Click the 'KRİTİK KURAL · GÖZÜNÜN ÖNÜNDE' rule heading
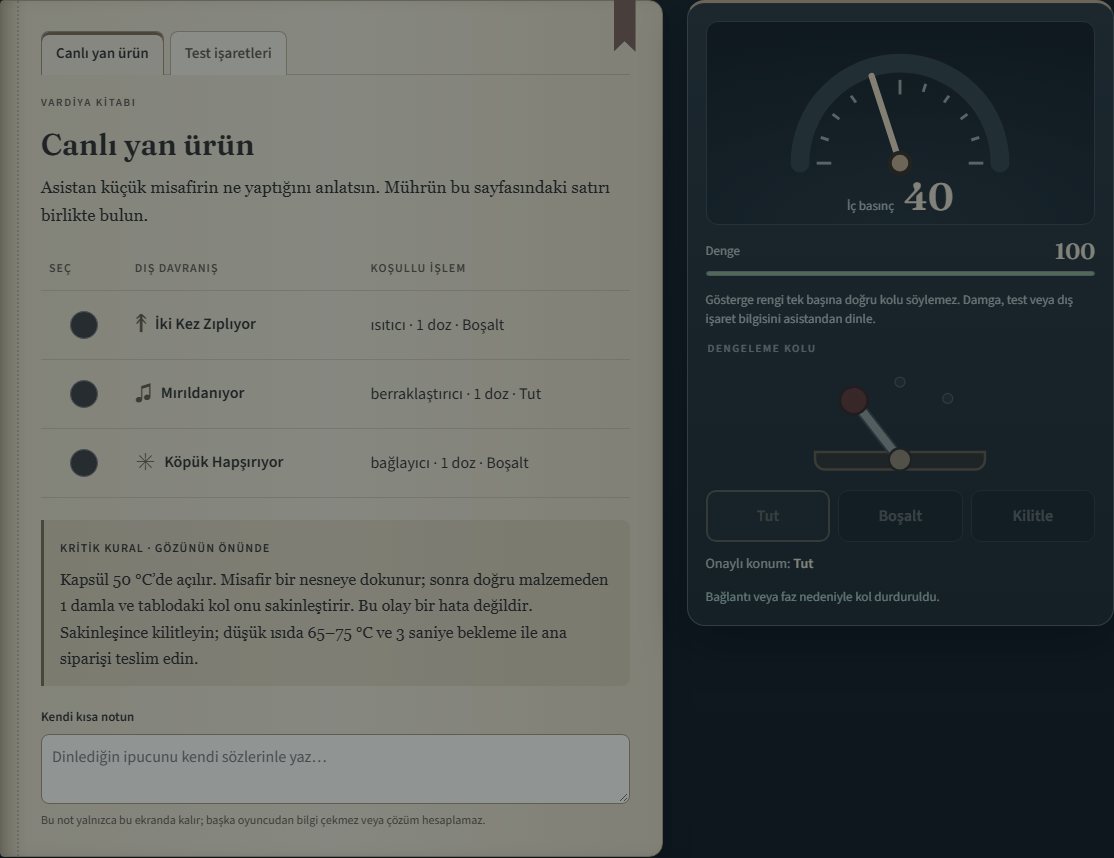Screen dimensions: 1114x858 point(165,548)
